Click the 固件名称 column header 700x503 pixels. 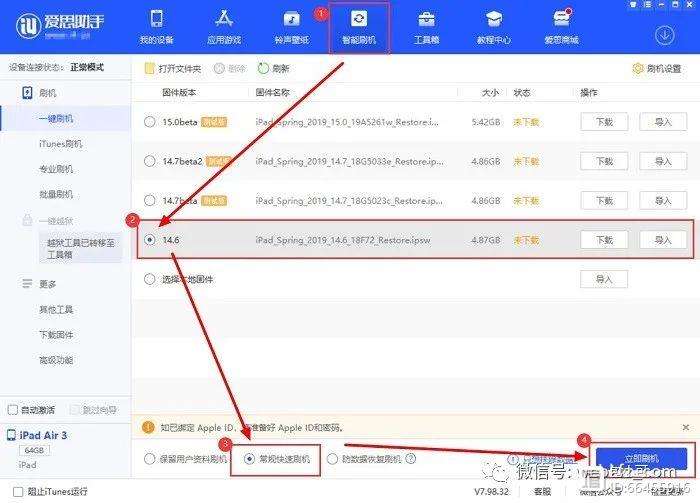(273, 92)
